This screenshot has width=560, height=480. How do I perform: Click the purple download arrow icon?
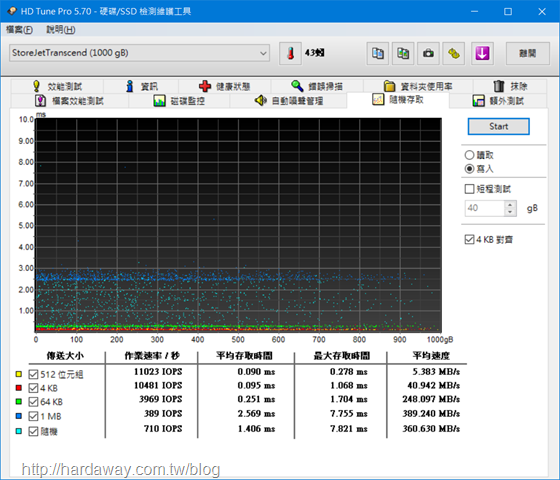[x=482, y=54]
